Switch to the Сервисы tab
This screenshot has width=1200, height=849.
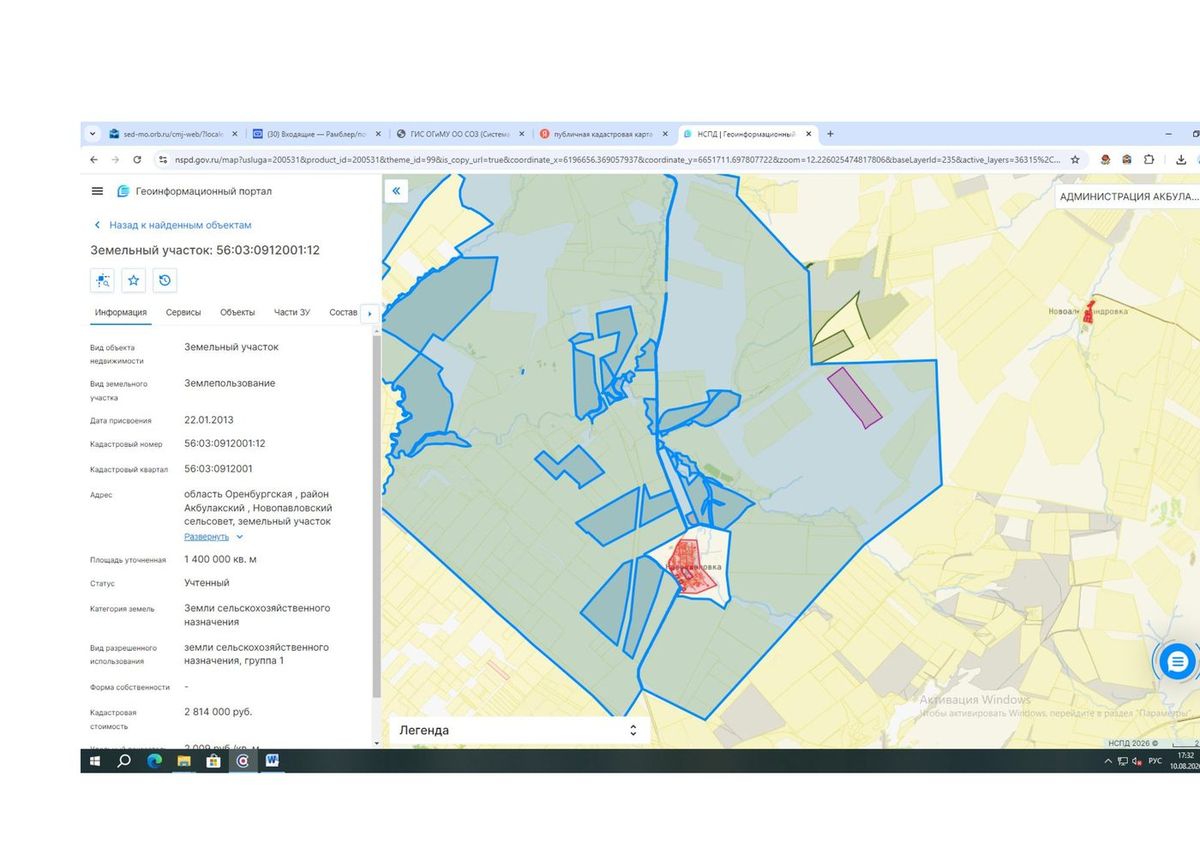(183, 312)
